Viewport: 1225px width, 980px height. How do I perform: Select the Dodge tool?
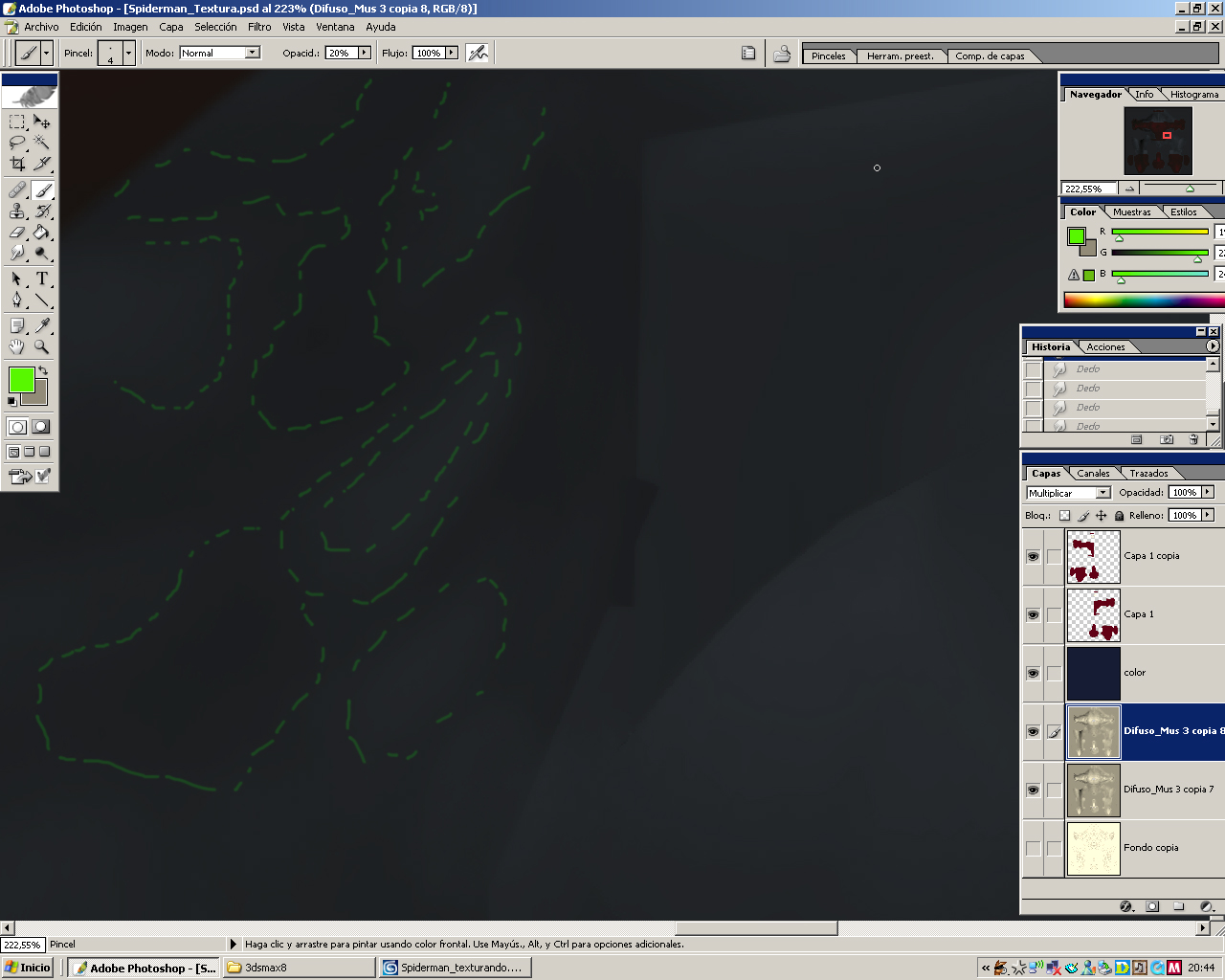click(x=42, y=254)
